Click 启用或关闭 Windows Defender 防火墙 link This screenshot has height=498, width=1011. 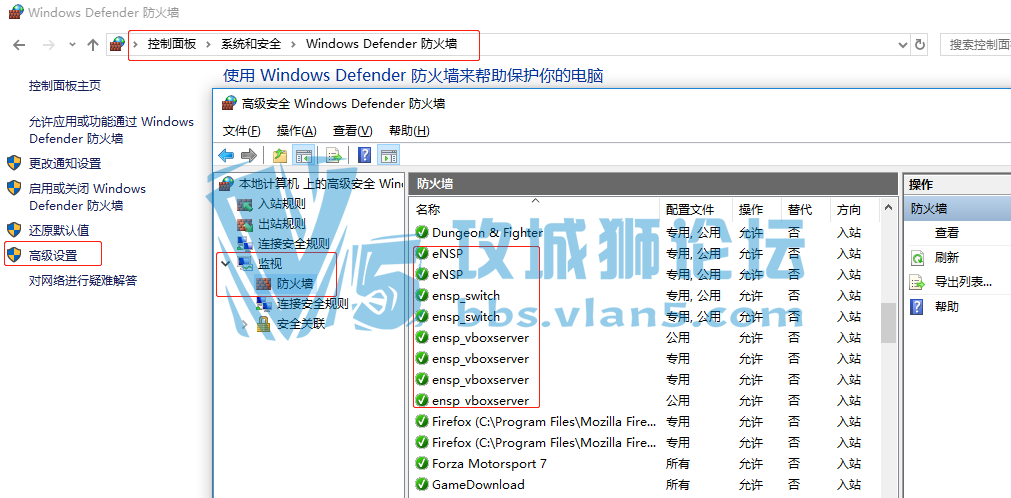[x=88, y=197]
